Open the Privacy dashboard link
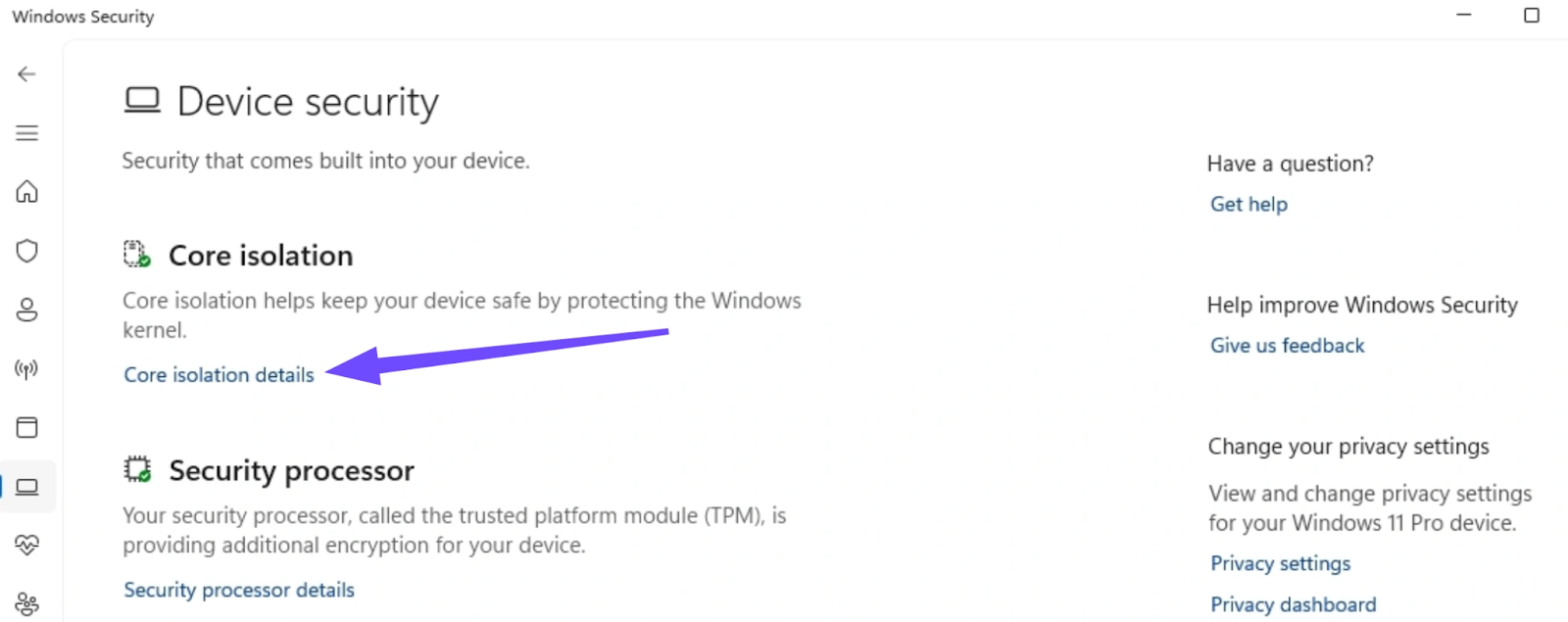 [1293, 604]
